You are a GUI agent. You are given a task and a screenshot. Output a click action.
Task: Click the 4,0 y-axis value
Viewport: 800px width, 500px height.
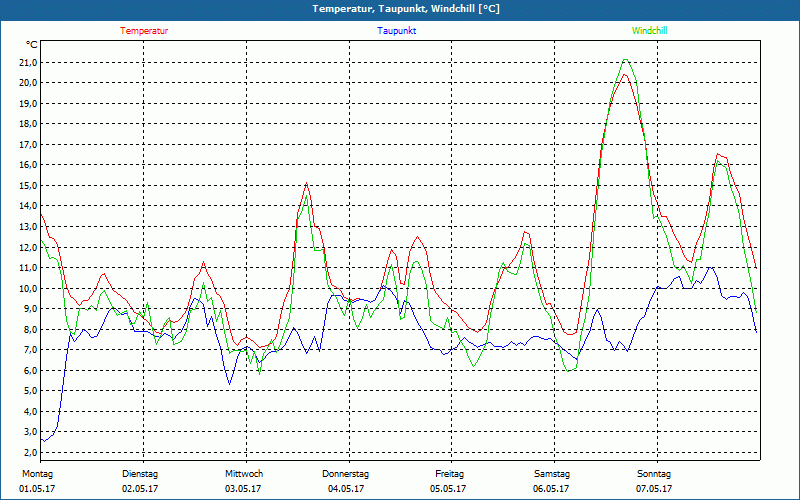pos(30,412)
